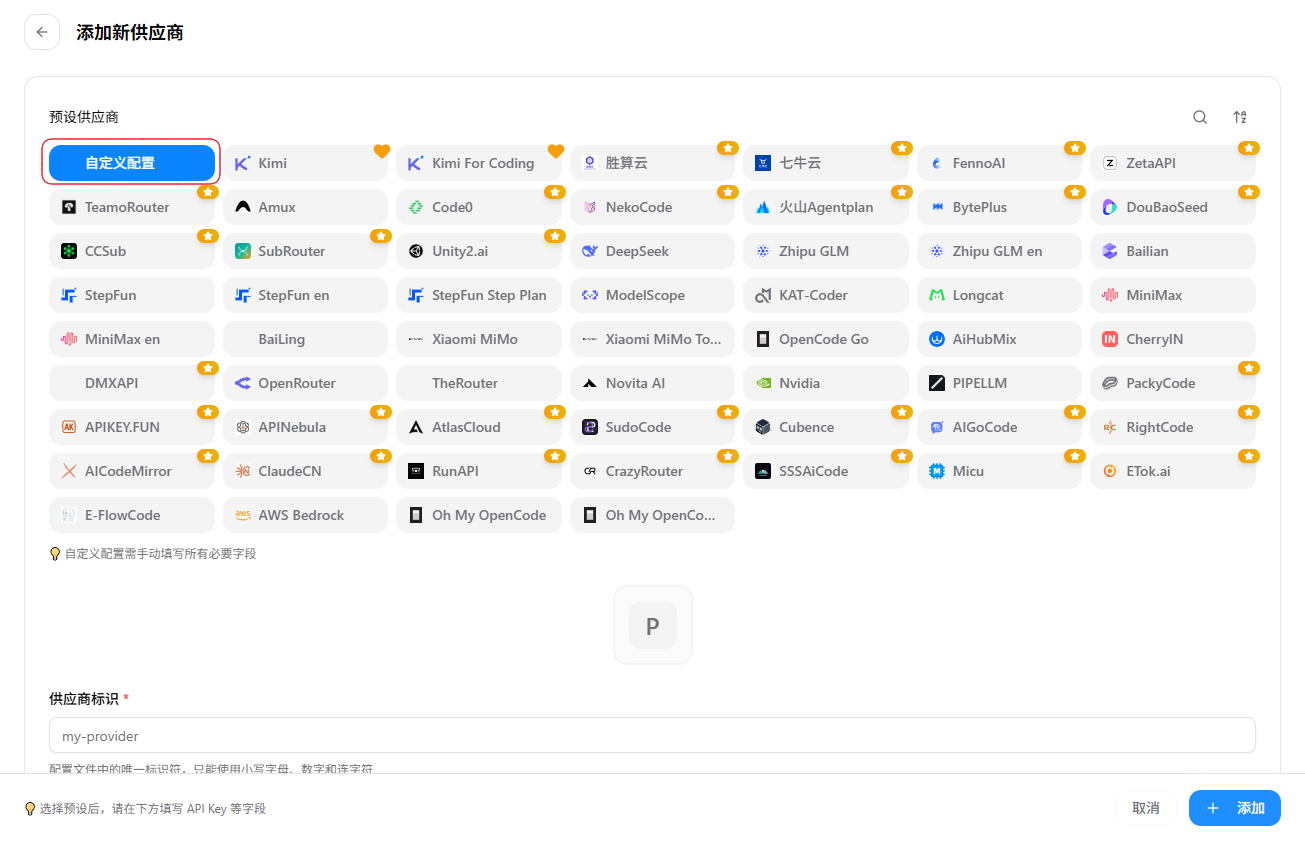The height and width of the screenshot is (842, 1305).
Task: Choose the TeamoRouter preset
Action: pyautogui.click(x=132, y=207)
